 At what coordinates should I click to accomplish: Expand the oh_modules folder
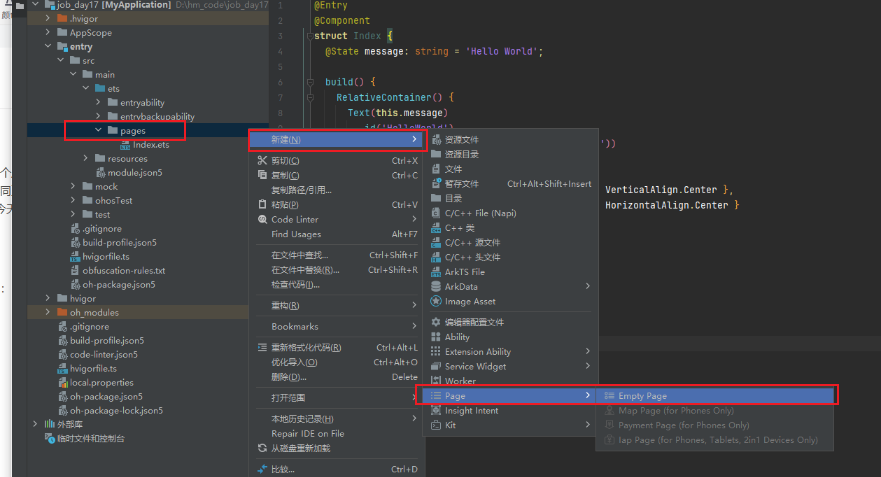(x=48, y=312)
